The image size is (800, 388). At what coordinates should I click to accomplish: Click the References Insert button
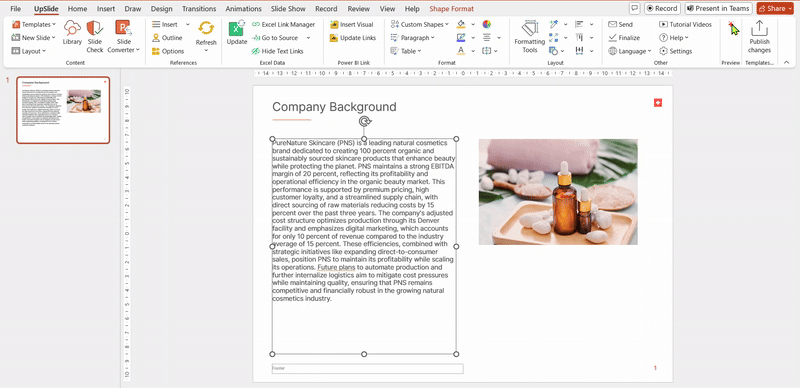(x=164, y=25)
